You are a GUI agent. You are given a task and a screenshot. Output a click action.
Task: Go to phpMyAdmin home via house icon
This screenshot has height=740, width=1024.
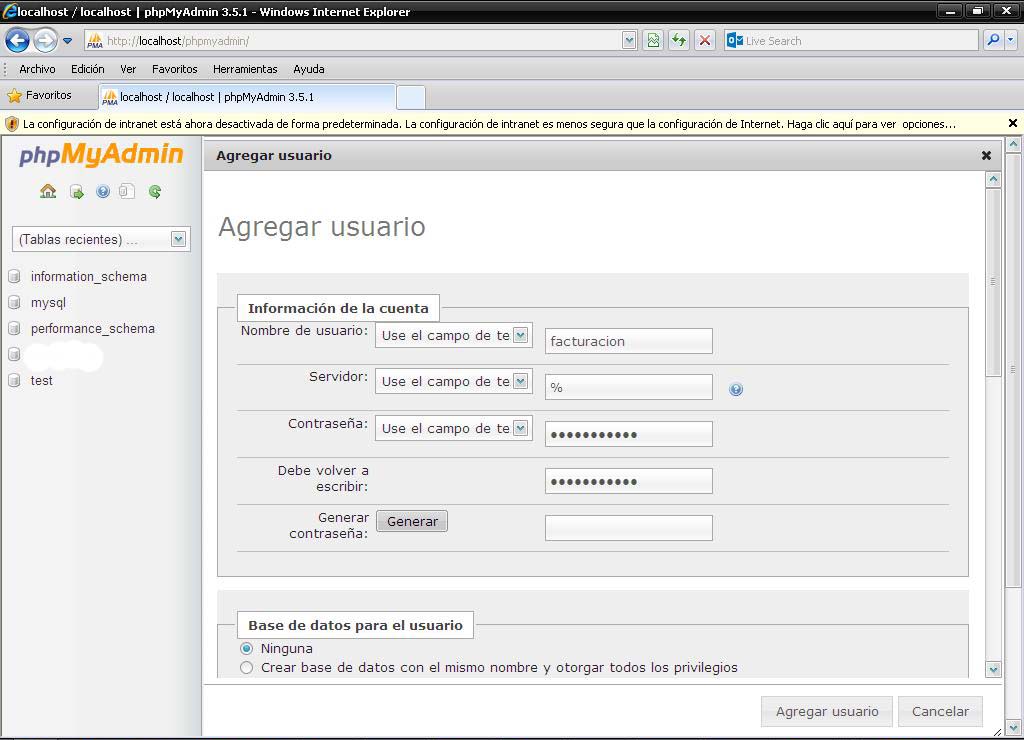coord(48,191)
